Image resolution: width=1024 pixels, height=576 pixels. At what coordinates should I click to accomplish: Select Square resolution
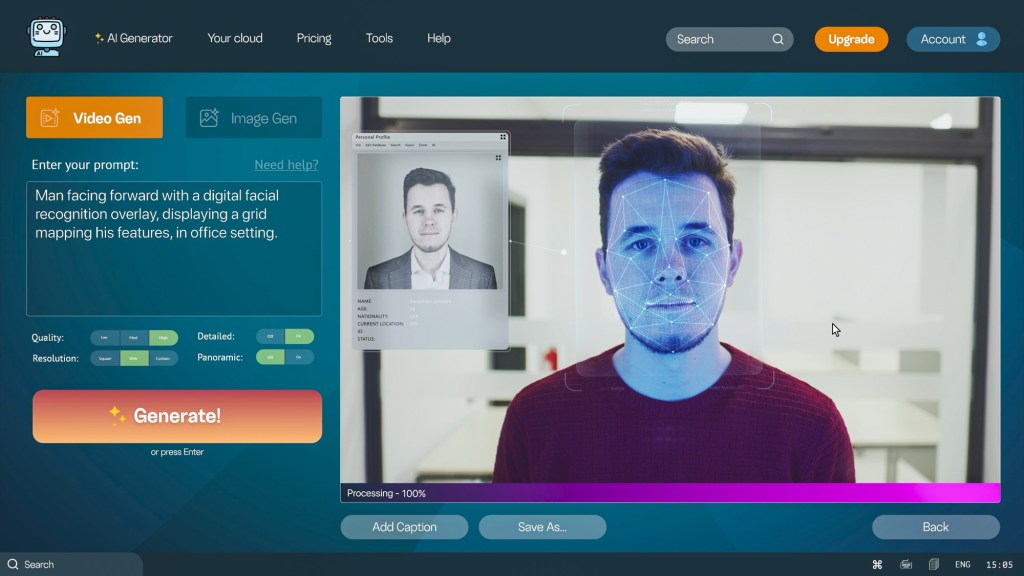[x=104, y=358]
